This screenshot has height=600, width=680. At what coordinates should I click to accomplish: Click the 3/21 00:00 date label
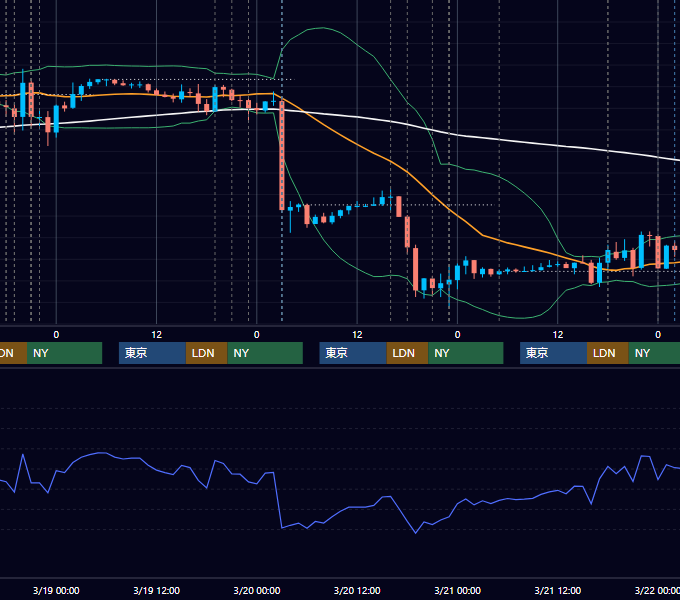coord(458,590)
